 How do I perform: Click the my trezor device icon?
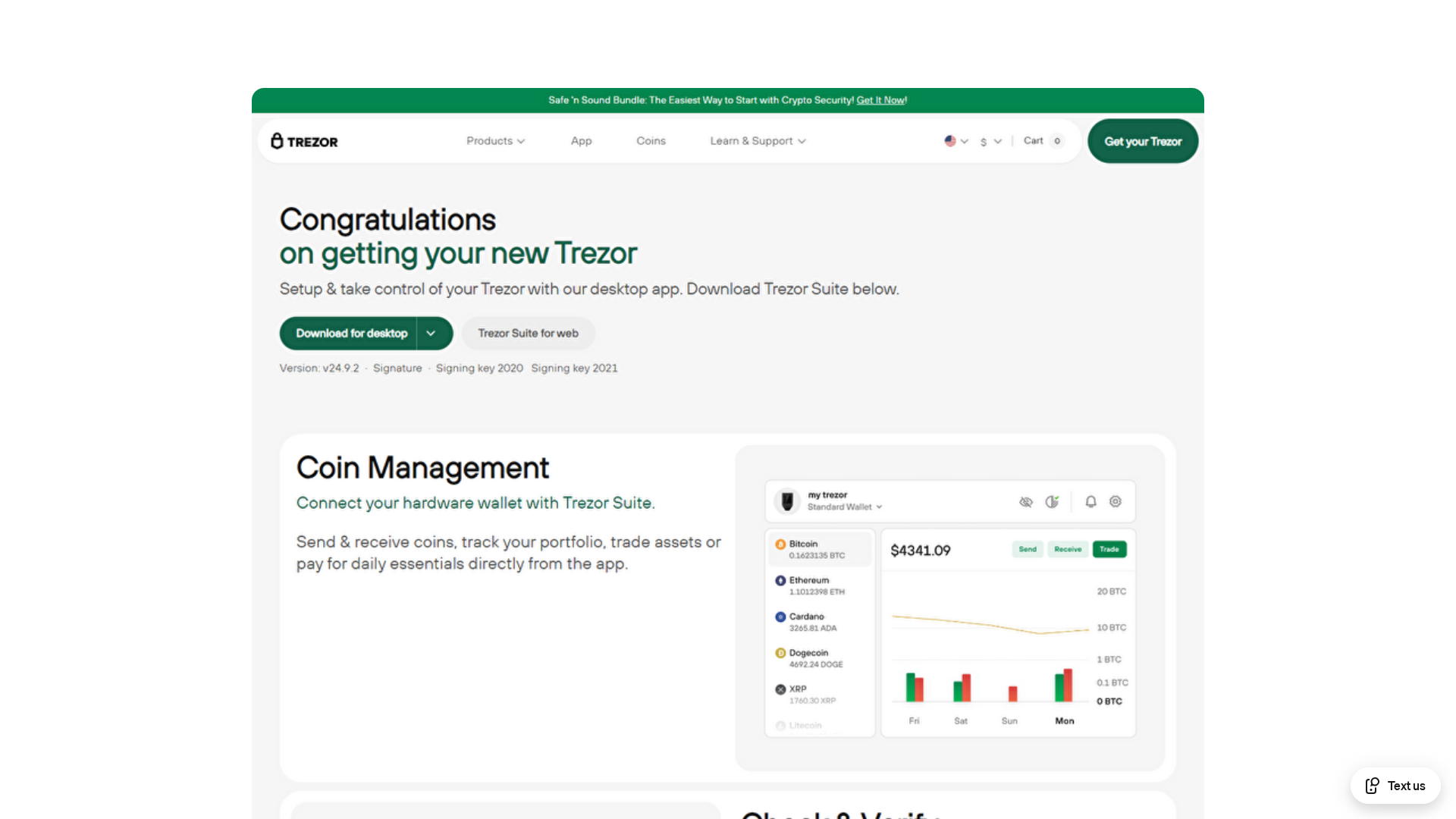[787, 501]
